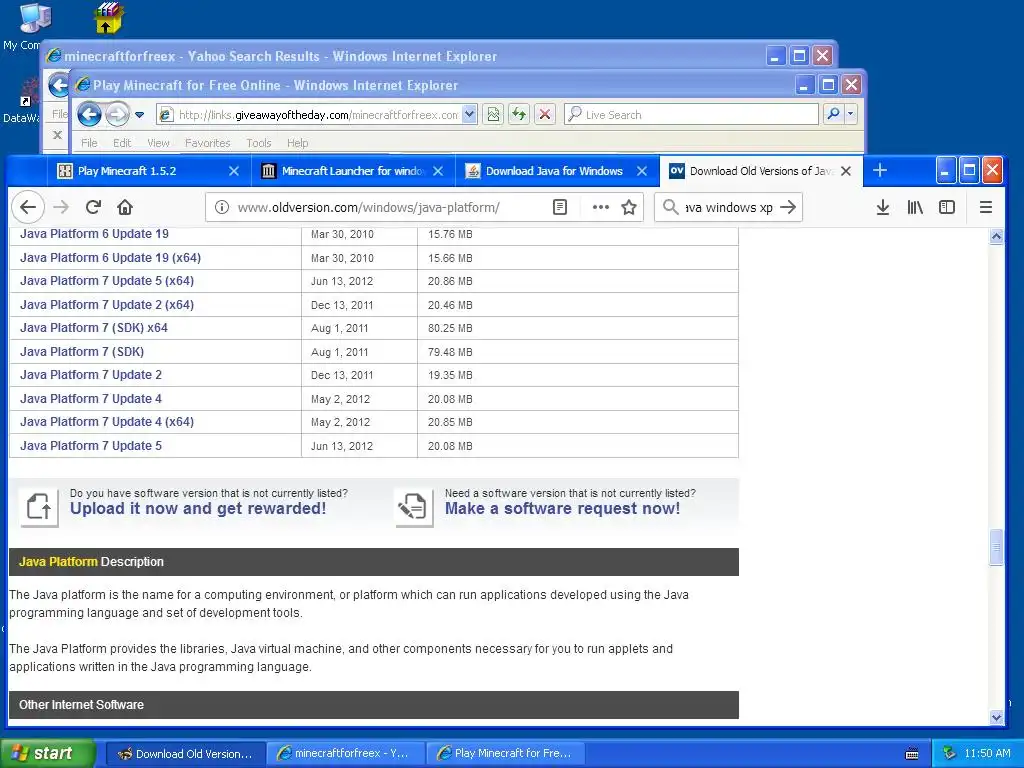Open the Windows start menu

tap(48, 754)
